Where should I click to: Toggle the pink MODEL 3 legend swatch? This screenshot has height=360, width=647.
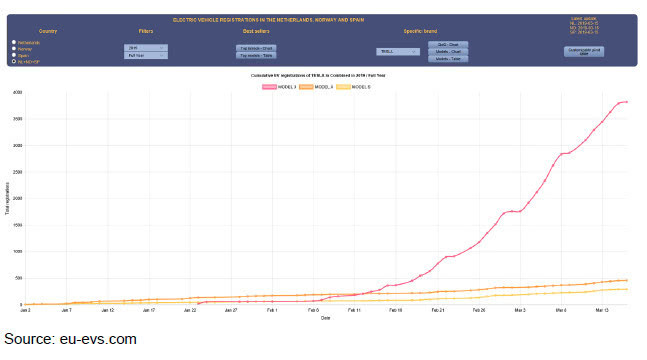(269, 87)
